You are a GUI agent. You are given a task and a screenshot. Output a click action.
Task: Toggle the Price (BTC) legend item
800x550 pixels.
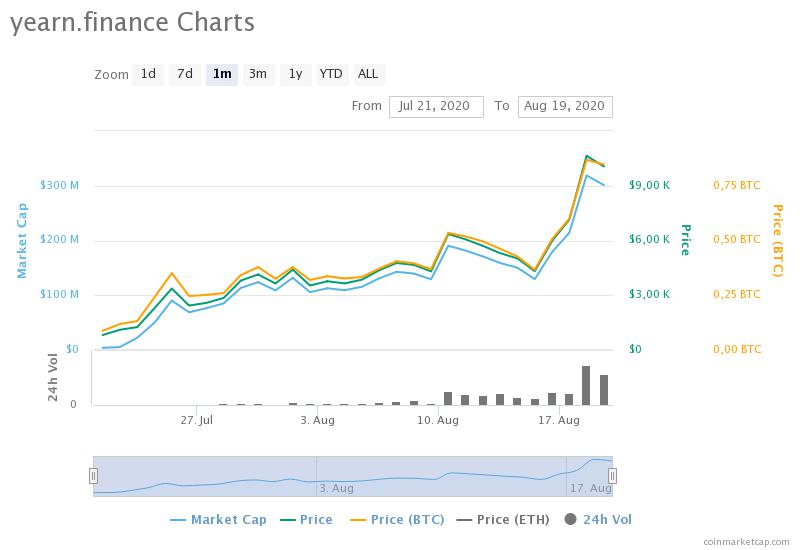click(397, 520)
